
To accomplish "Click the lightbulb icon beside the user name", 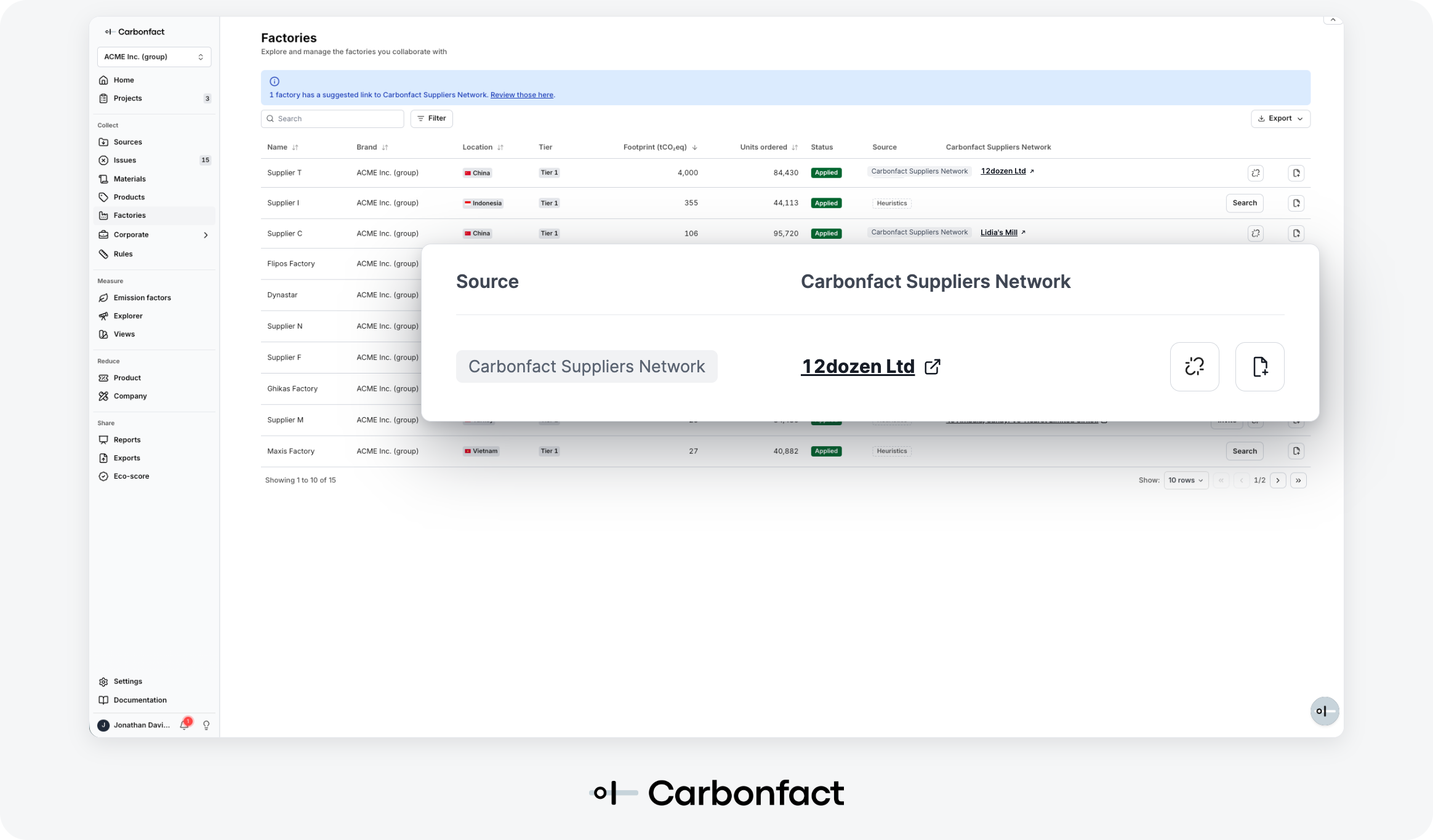I will pos(206,726).
